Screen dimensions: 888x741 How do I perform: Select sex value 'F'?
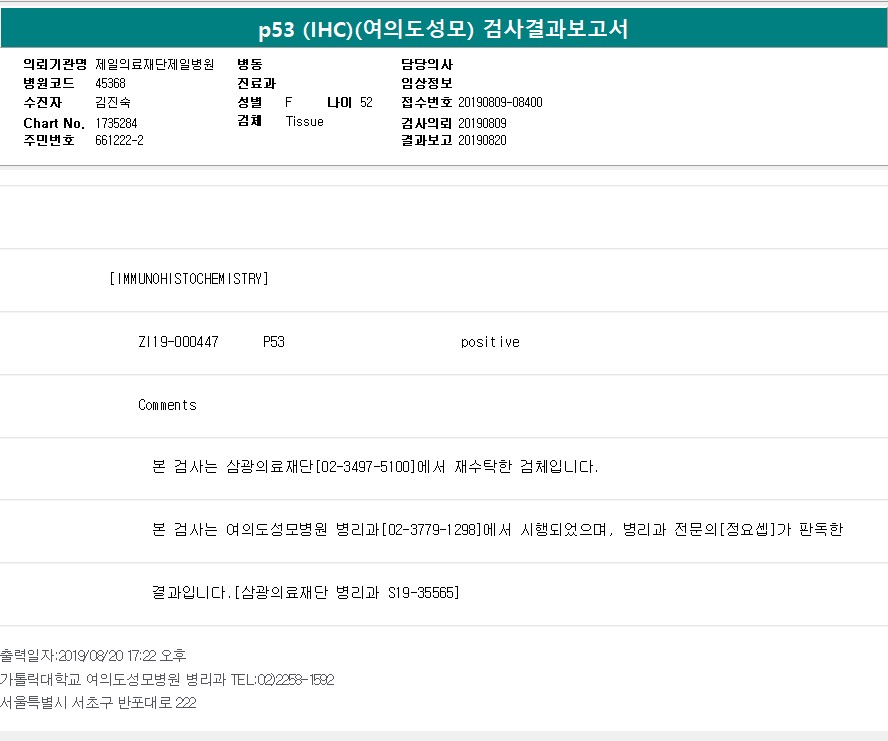tap(288, 103)
